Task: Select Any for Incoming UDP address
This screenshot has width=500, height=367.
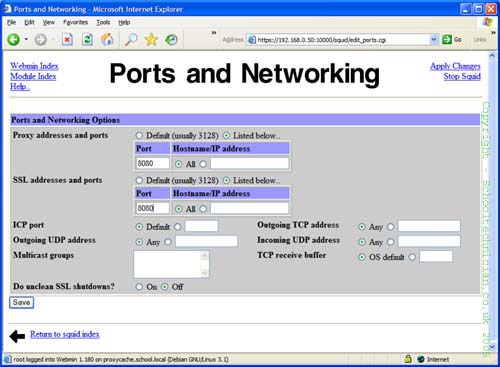Action: [362, 242]
